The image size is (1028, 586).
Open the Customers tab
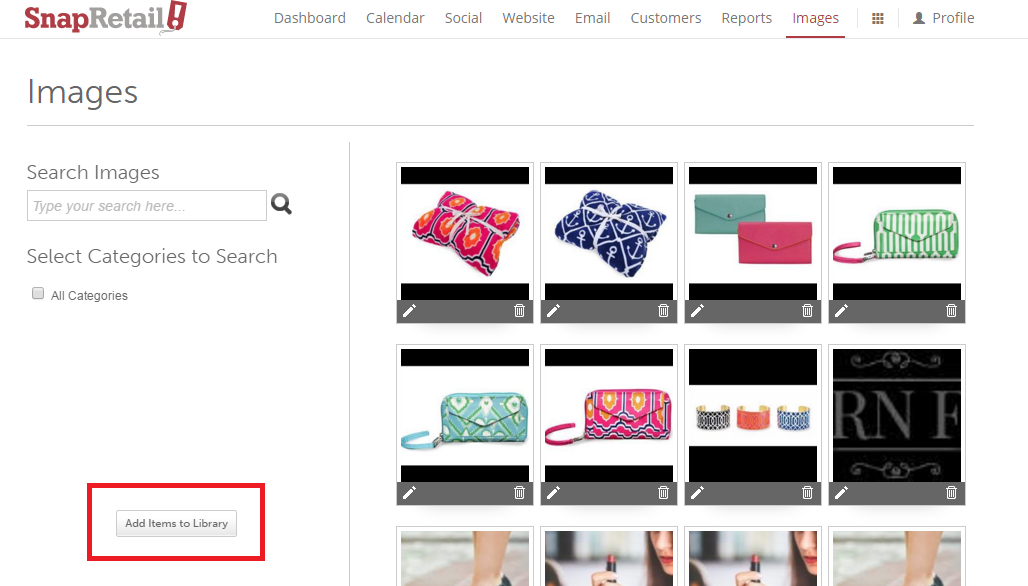click(x=665, y=18)
